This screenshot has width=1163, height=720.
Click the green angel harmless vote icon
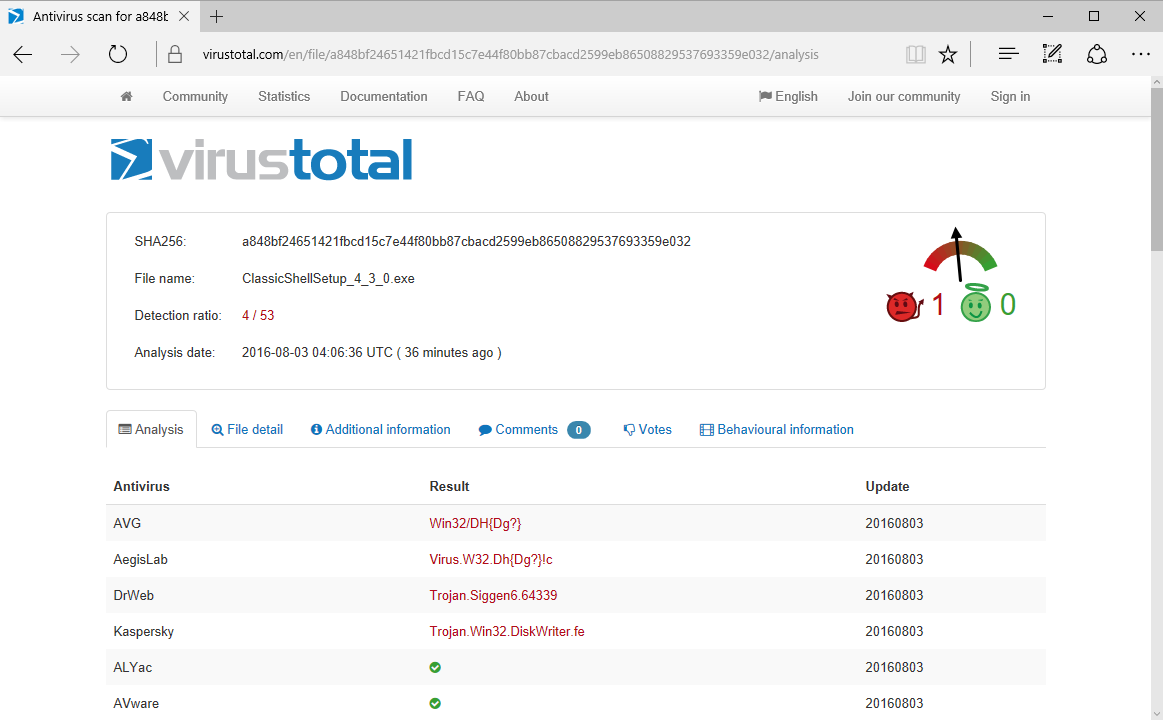click(975, 304)
